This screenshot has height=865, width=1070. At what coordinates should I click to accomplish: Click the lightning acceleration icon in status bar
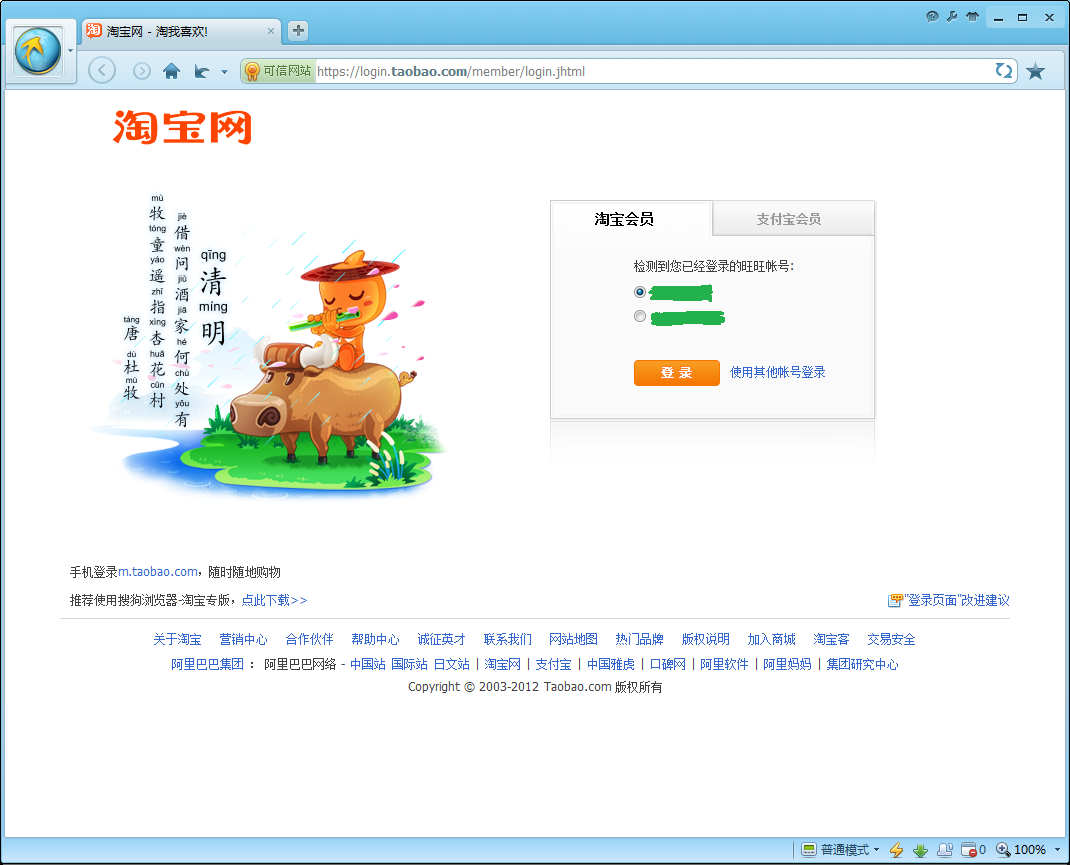point(897,849)
